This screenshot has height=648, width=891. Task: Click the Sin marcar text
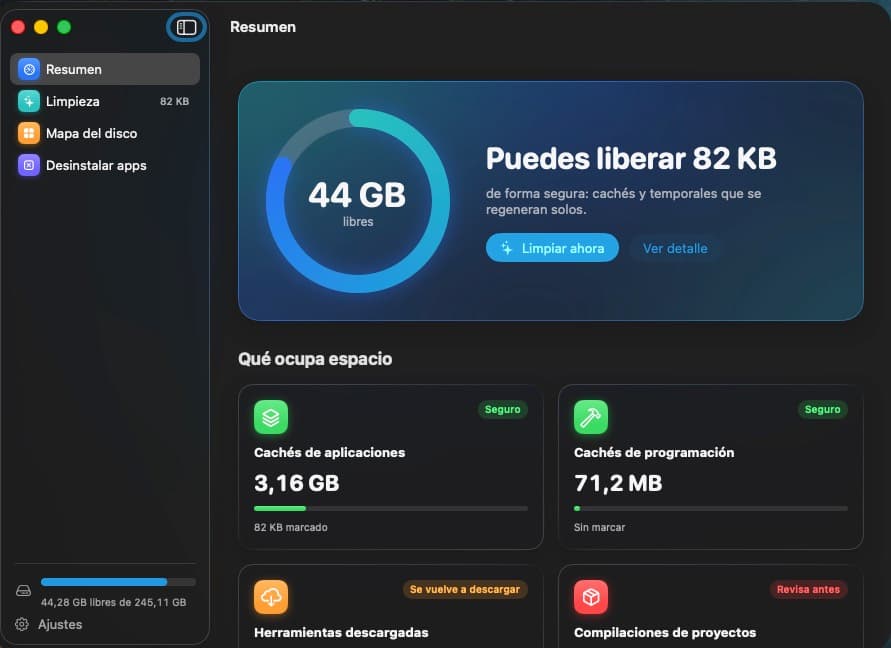[x=599, y=527]
